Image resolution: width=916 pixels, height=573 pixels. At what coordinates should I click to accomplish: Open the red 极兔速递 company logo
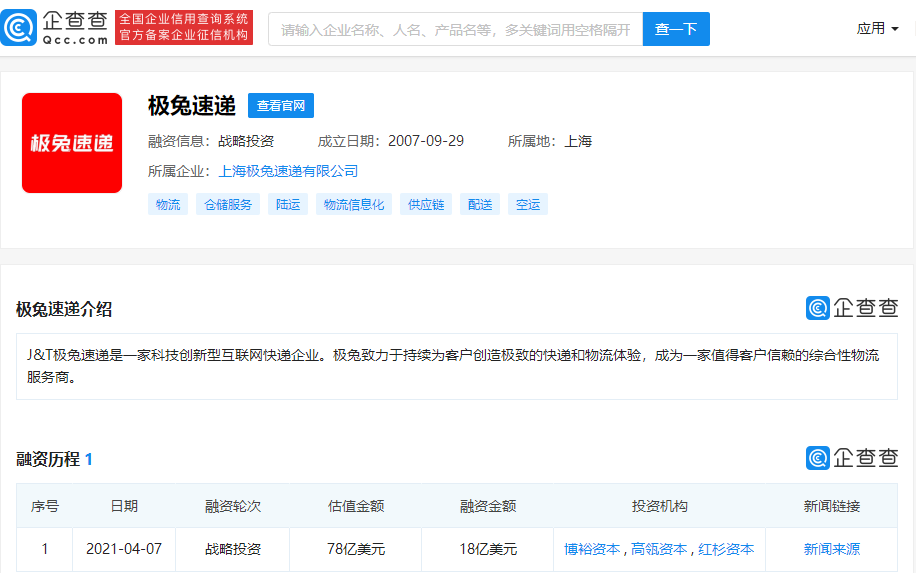click(x=72, y=143)
